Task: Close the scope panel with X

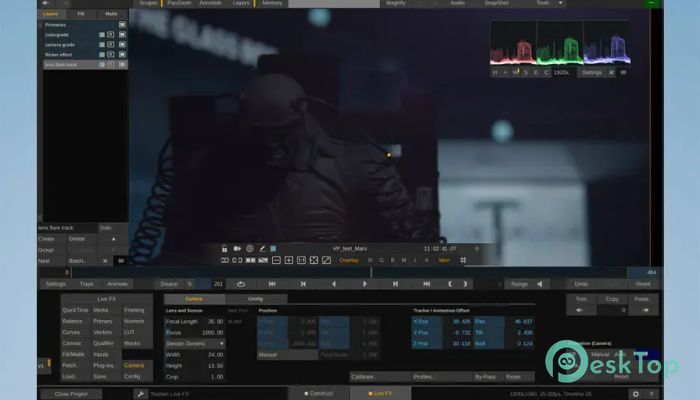Action: pos(611,72)
